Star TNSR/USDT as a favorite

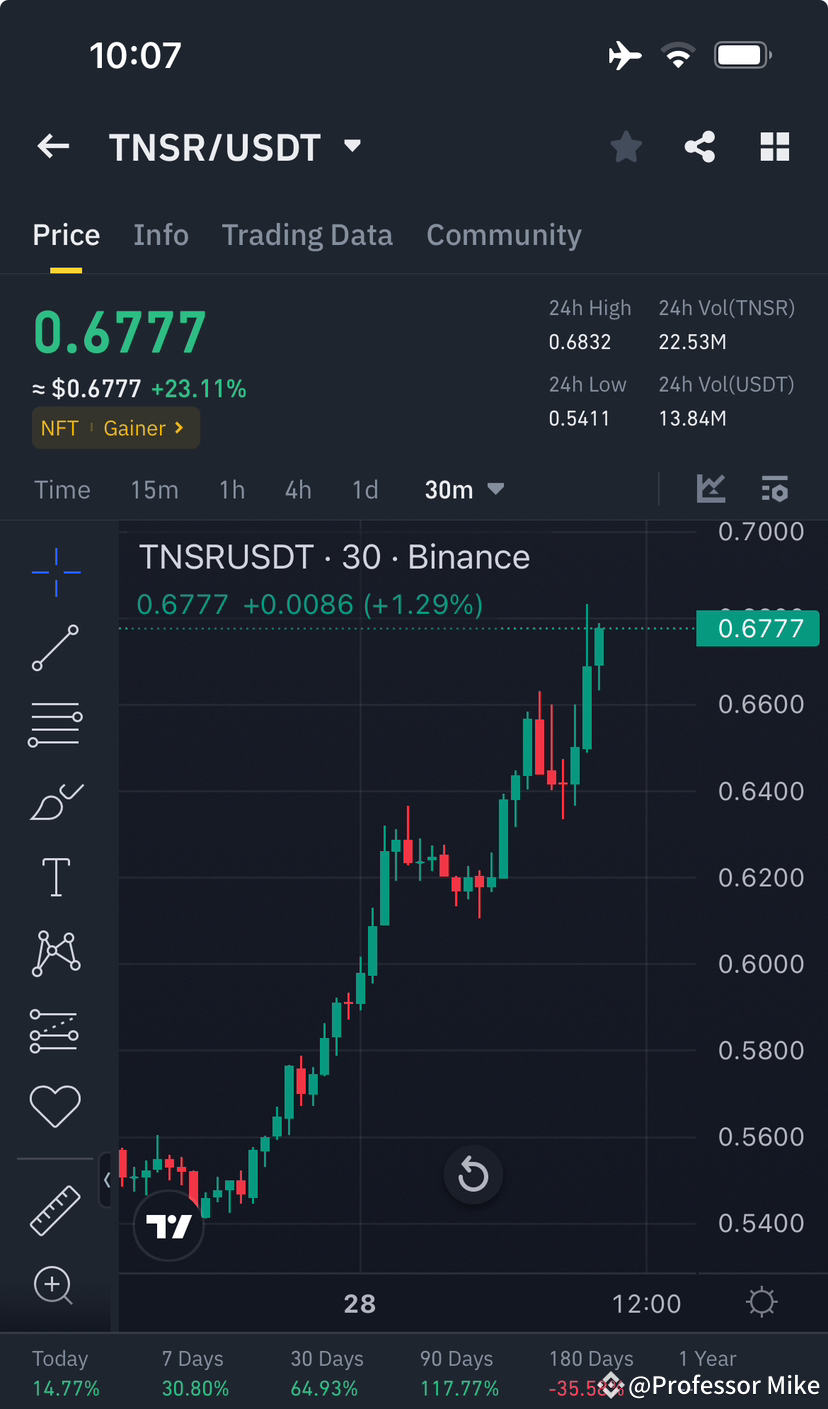tap(626, 146)
